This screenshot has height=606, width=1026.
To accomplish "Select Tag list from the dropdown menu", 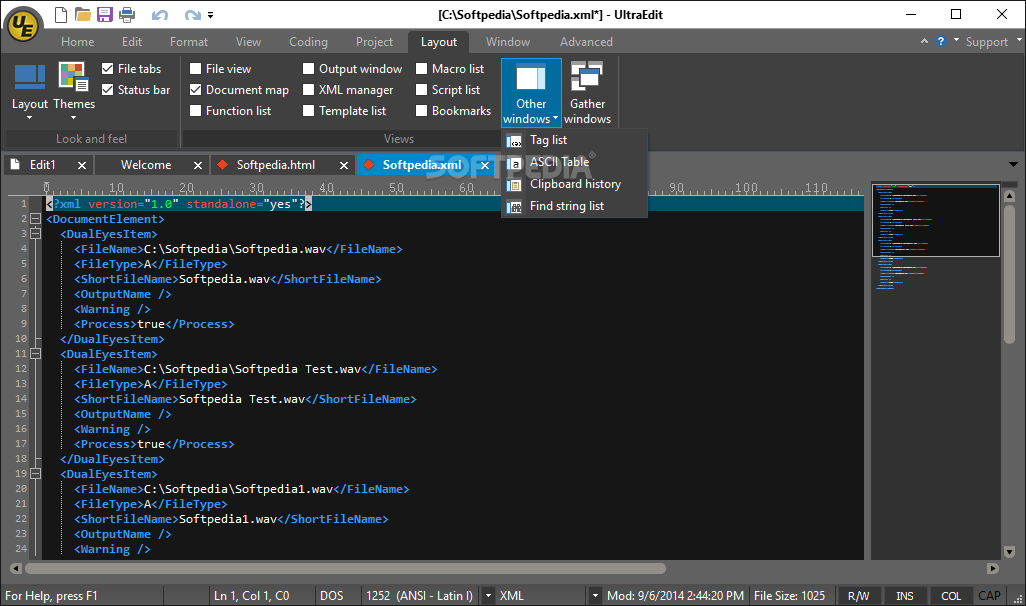I will tap(575, 140).
